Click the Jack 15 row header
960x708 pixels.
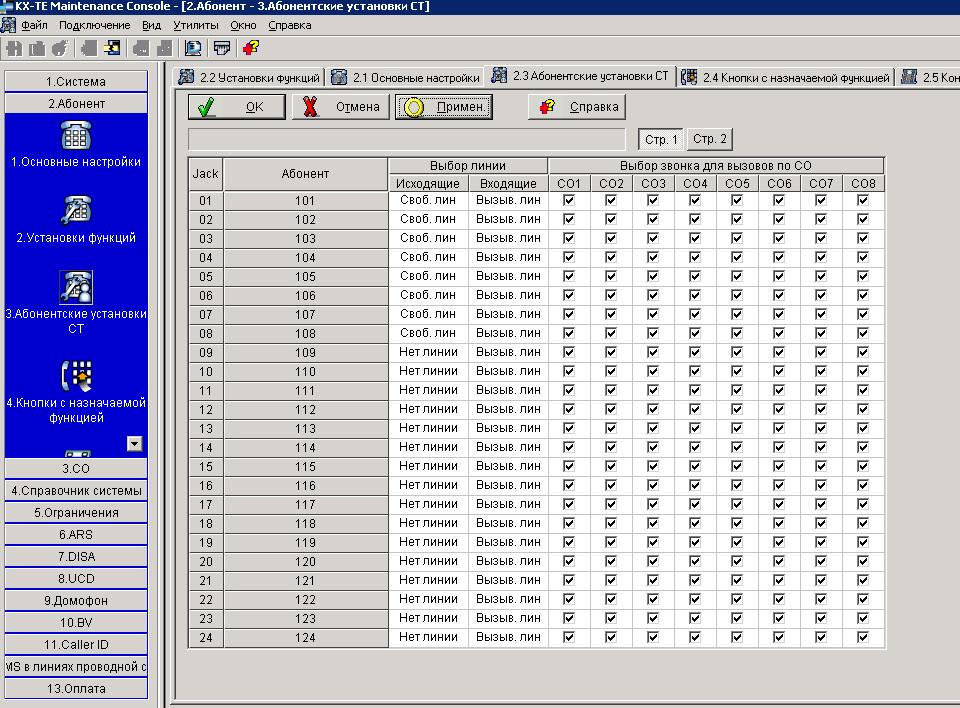point(206,466)
